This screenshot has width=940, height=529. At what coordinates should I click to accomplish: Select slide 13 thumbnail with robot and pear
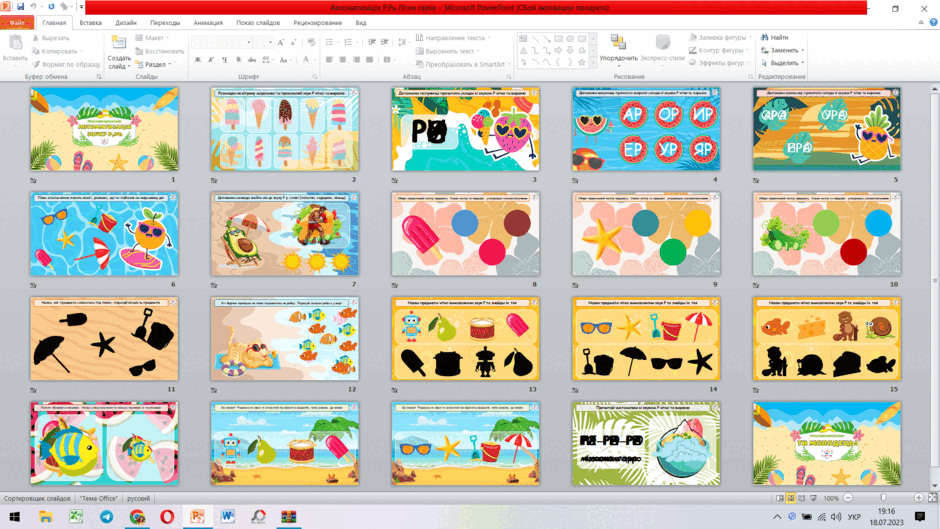465,339
